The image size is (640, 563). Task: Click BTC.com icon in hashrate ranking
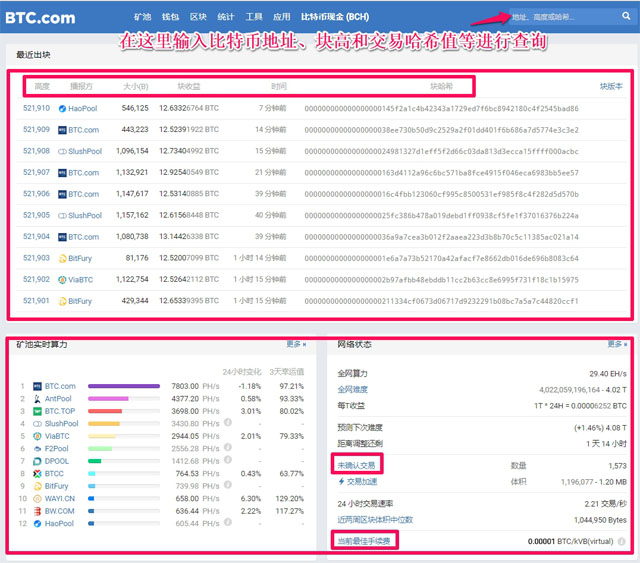[37, 386]
